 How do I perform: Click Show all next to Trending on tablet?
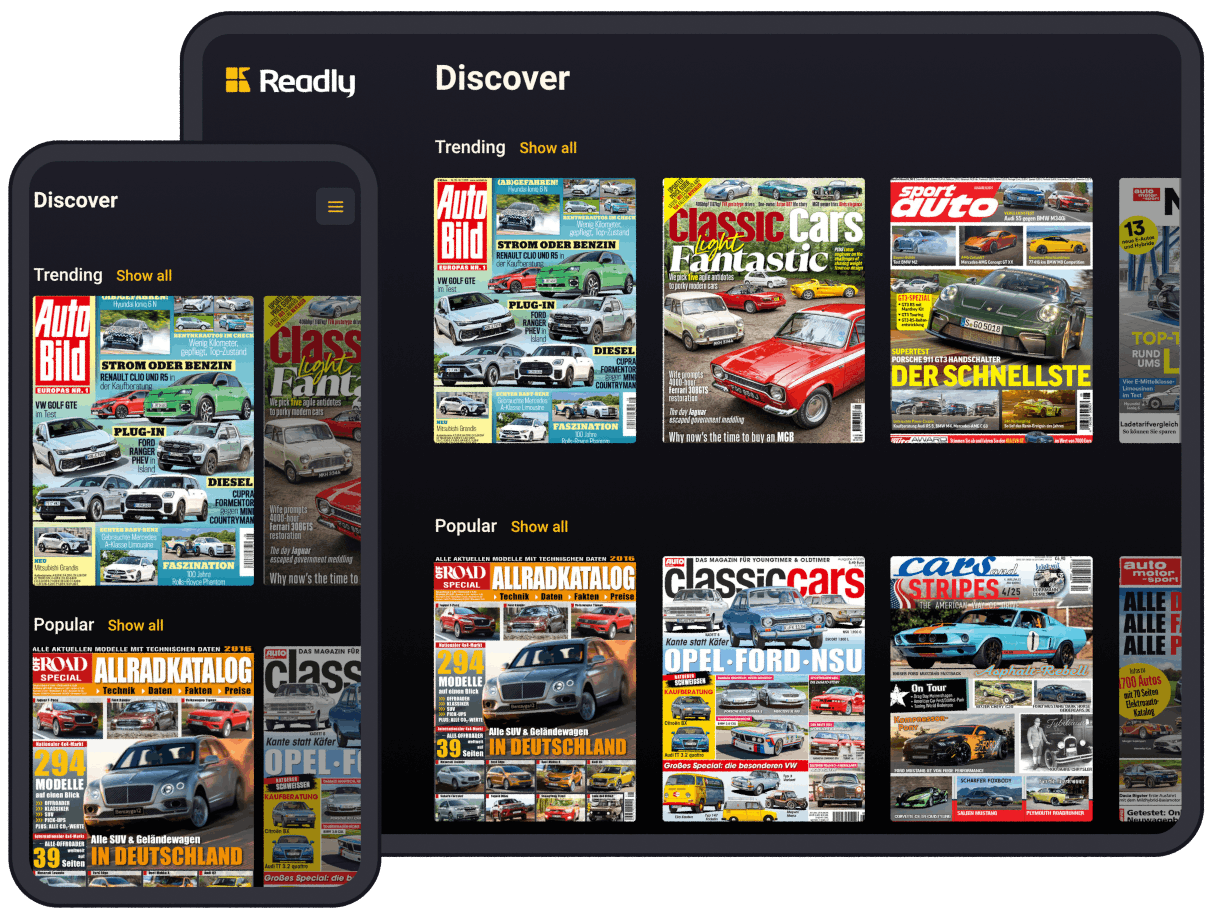pos(548,148)
